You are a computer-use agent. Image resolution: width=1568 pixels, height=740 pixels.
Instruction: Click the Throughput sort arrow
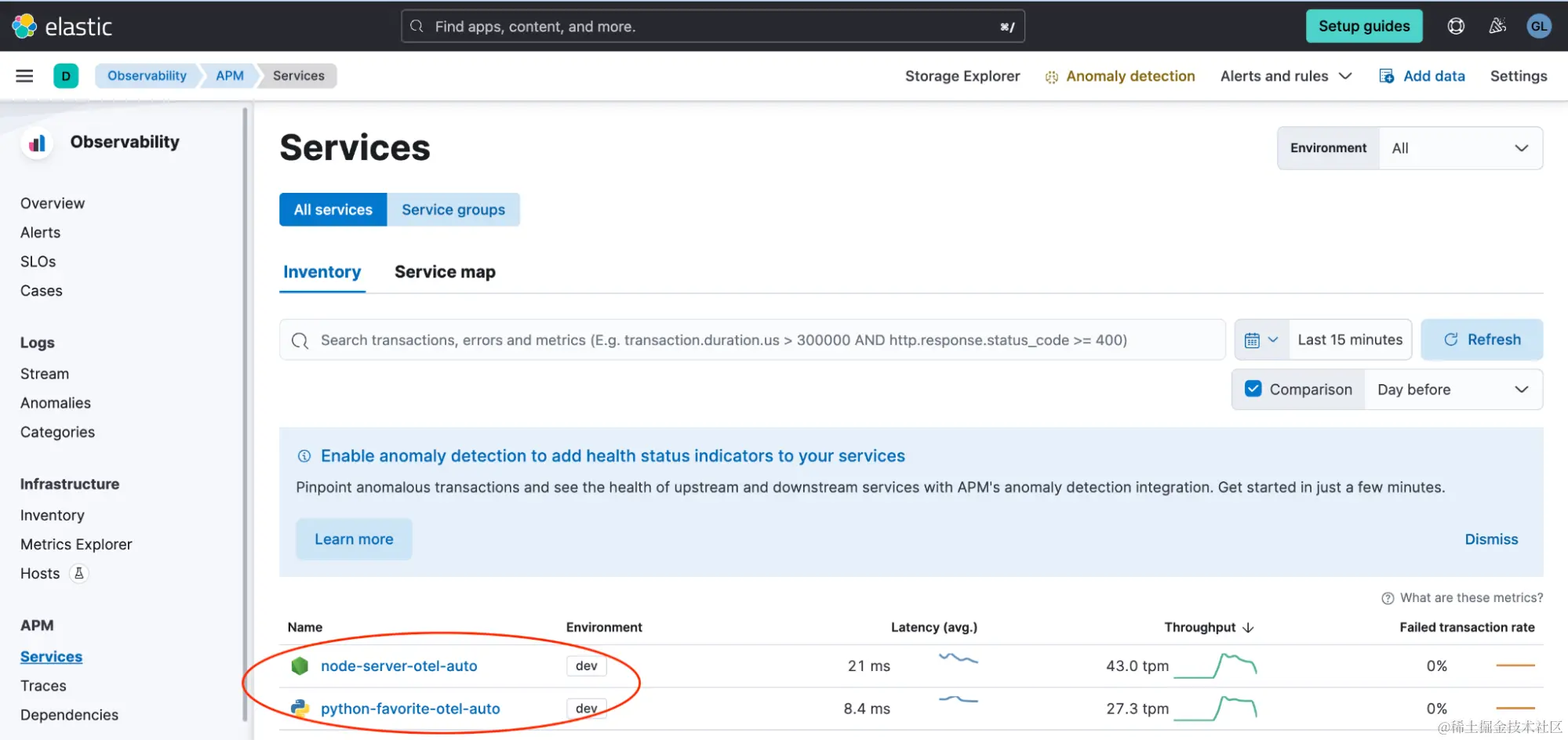coord(1249,628)
